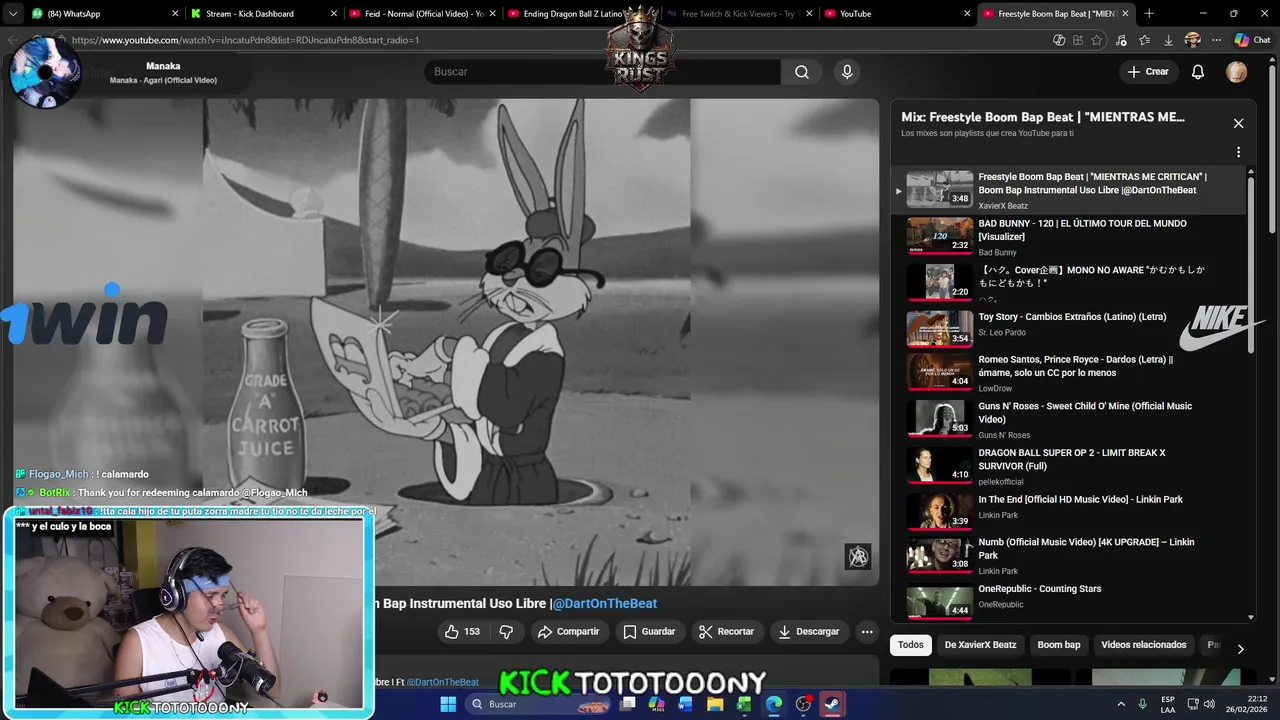Image resolution: width=1280 pixels, height=720 pixels.
Task: Switch to the plain YouTube tab
Action: (896, 14)
